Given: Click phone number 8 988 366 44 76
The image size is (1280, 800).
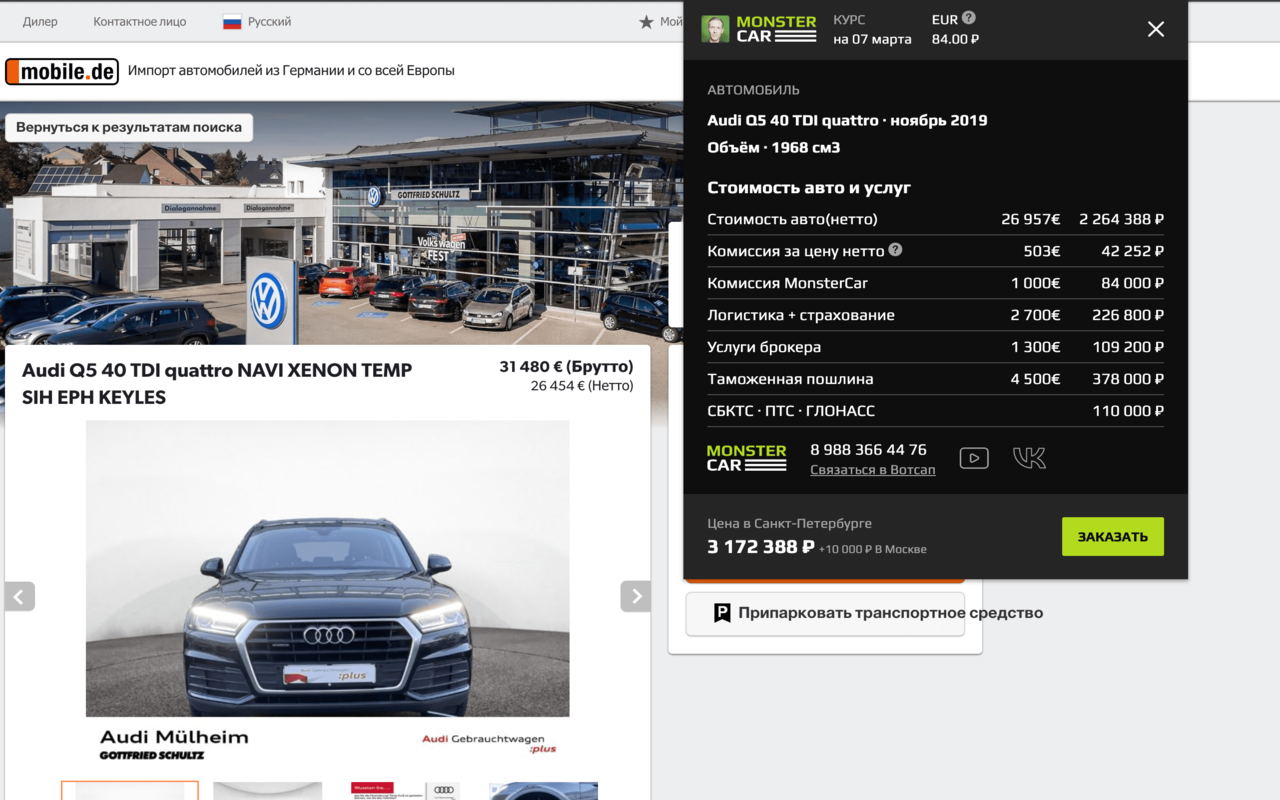Looking at the screenshot, I should pyautogui.click(x=868, y=450).
